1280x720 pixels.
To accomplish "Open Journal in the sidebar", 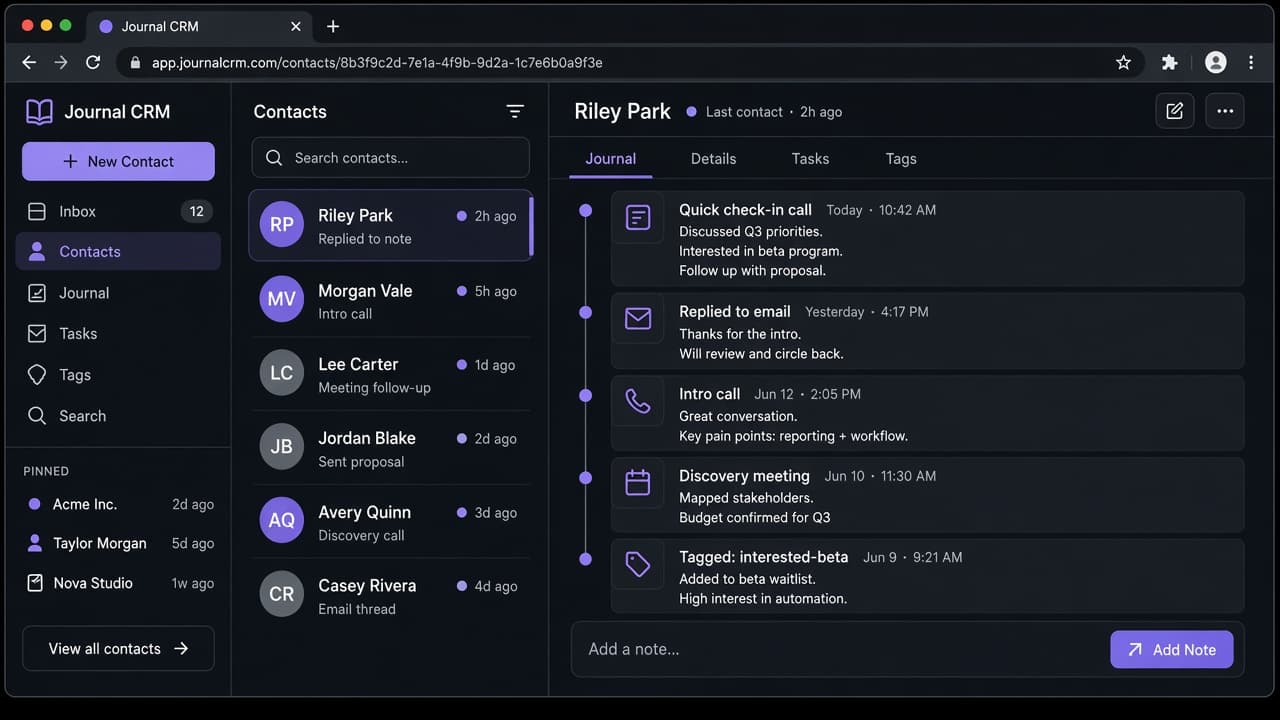I will [x=118, y=293].
